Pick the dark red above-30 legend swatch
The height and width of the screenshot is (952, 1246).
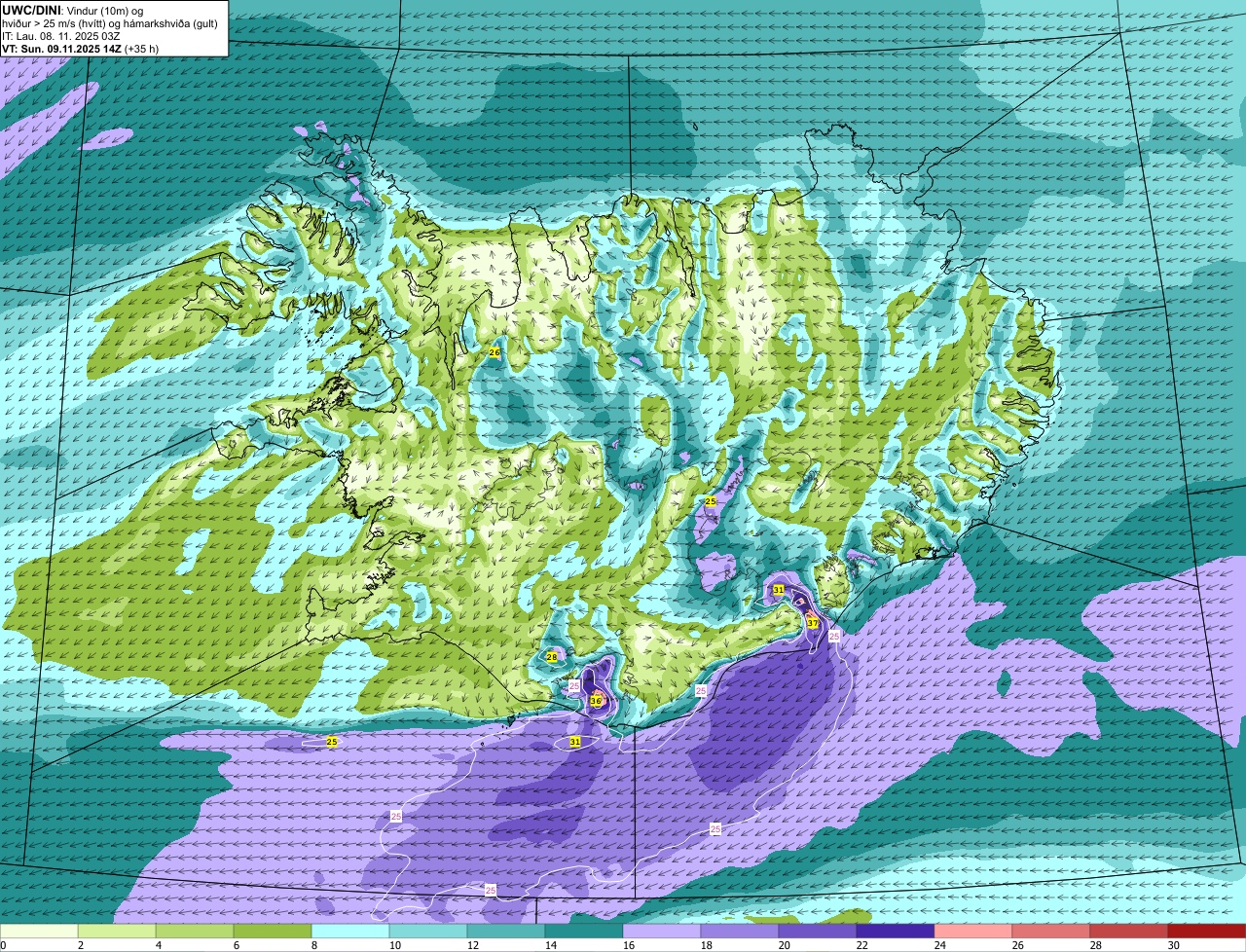coord(1207,932)
